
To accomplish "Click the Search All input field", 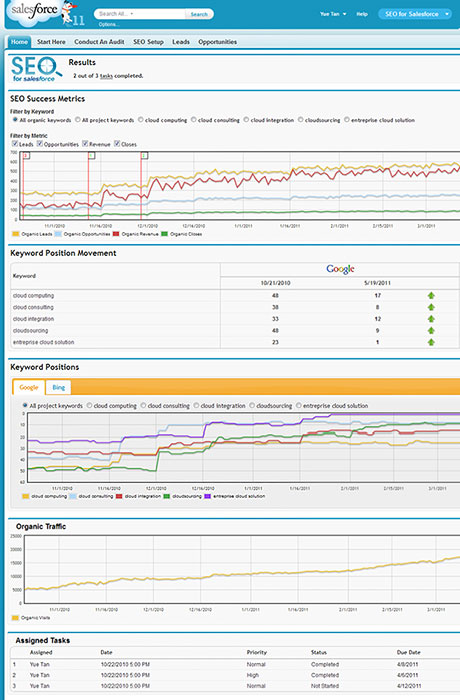I will click(140, 14).
